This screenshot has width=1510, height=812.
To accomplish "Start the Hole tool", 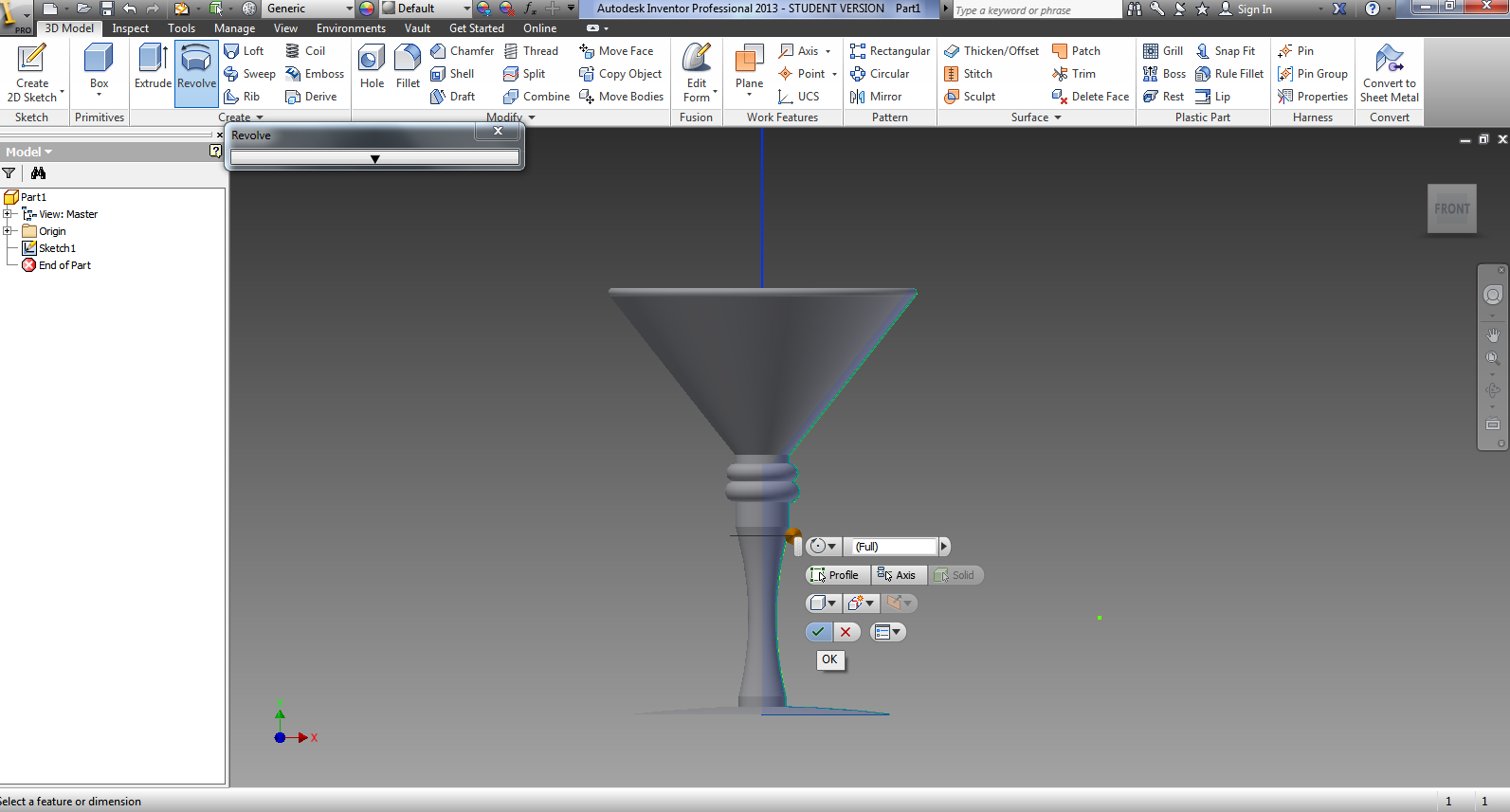I will 372,67.
